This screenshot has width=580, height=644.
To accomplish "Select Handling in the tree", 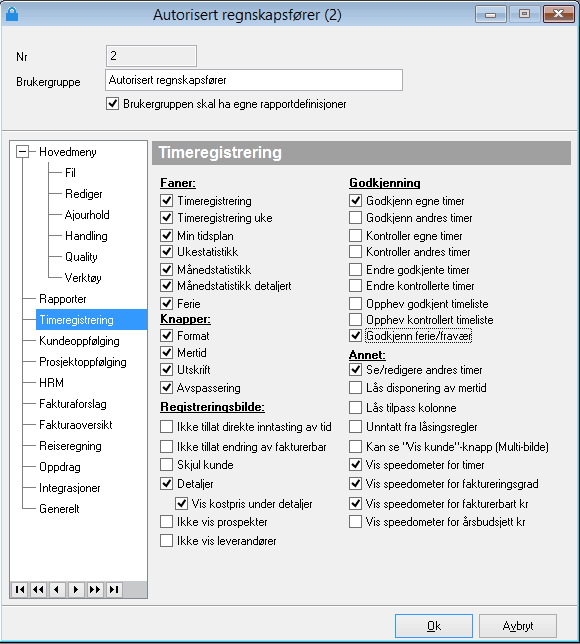I will 86,236.
